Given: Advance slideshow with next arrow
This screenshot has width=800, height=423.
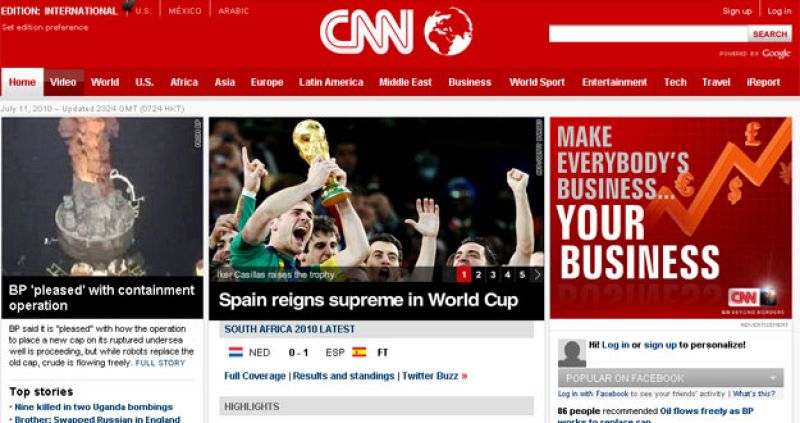Looking at the screenshot, I should click(537, 275).
